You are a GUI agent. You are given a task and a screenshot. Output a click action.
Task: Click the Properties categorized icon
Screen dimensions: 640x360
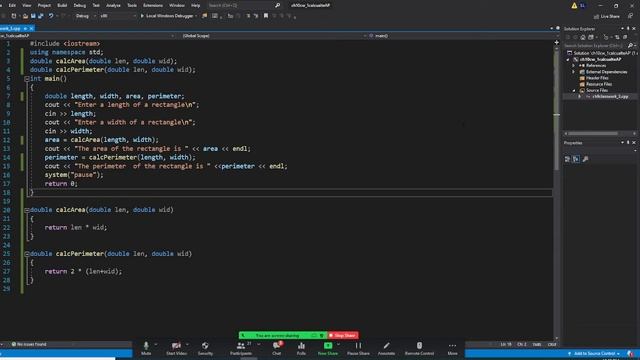point(567,159)
